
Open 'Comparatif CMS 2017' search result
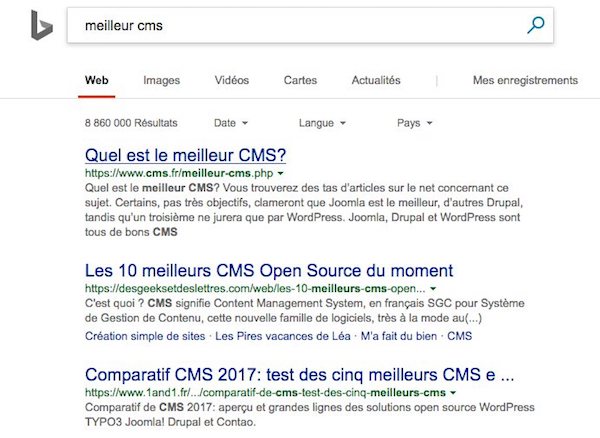click(x=300, y=375)
